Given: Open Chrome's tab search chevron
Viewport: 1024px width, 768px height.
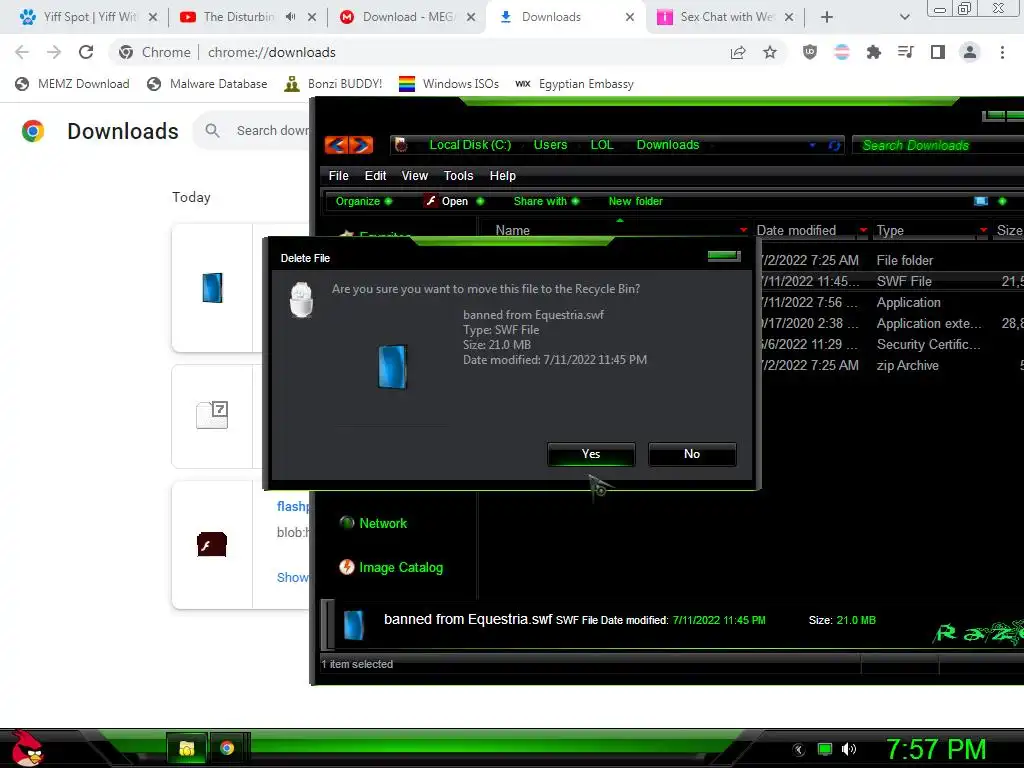Looking at the screenshot, I should (x=904, y=17).
